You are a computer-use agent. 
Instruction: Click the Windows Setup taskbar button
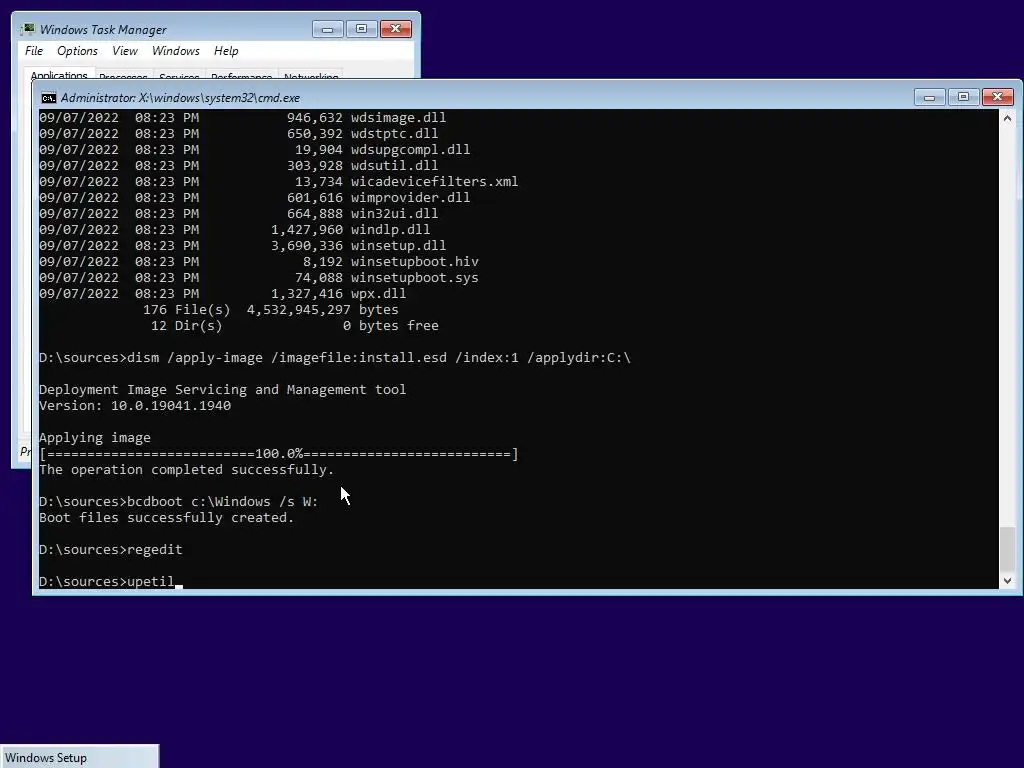79,757
